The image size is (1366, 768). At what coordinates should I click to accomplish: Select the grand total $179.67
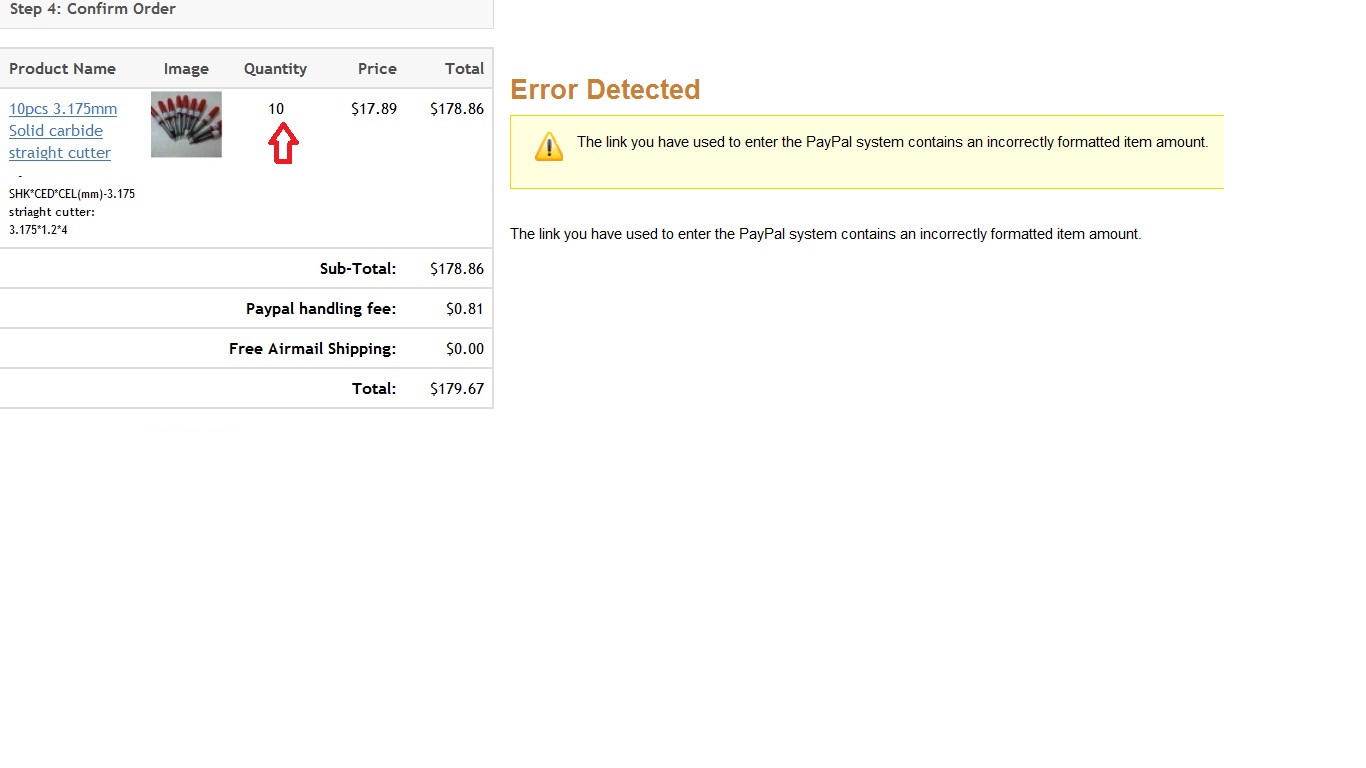pyautogui.click(x=457, y=389)
